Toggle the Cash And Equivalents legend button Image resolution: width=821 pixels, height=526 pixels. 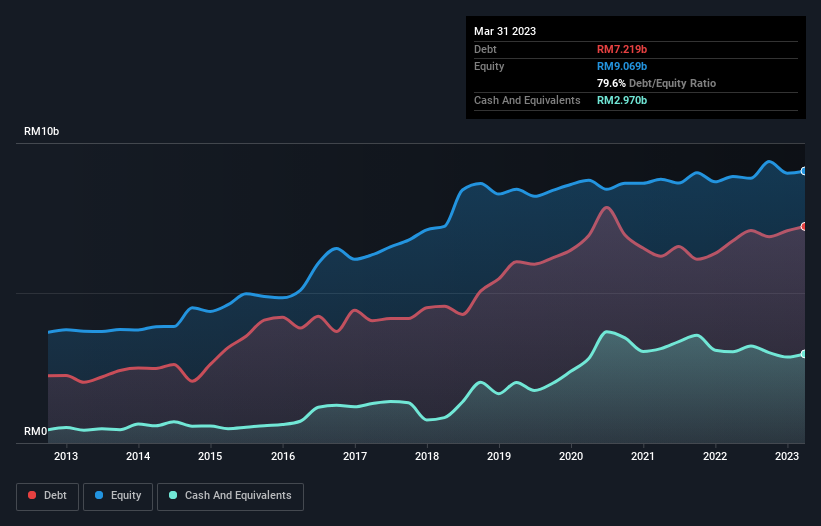(x=230, y=496)
